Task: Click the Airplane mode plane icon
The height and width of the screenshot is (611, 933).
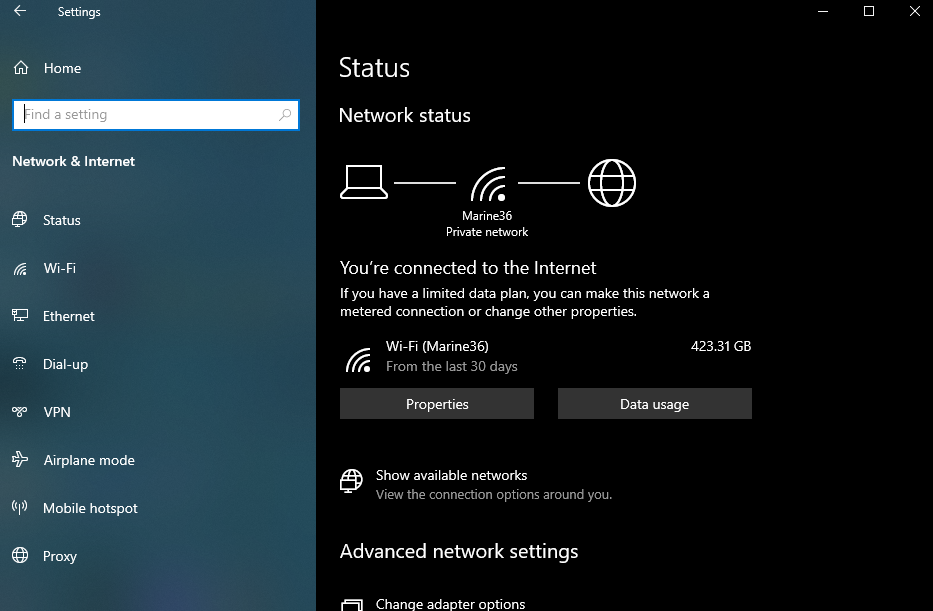Action: (20, 459)
